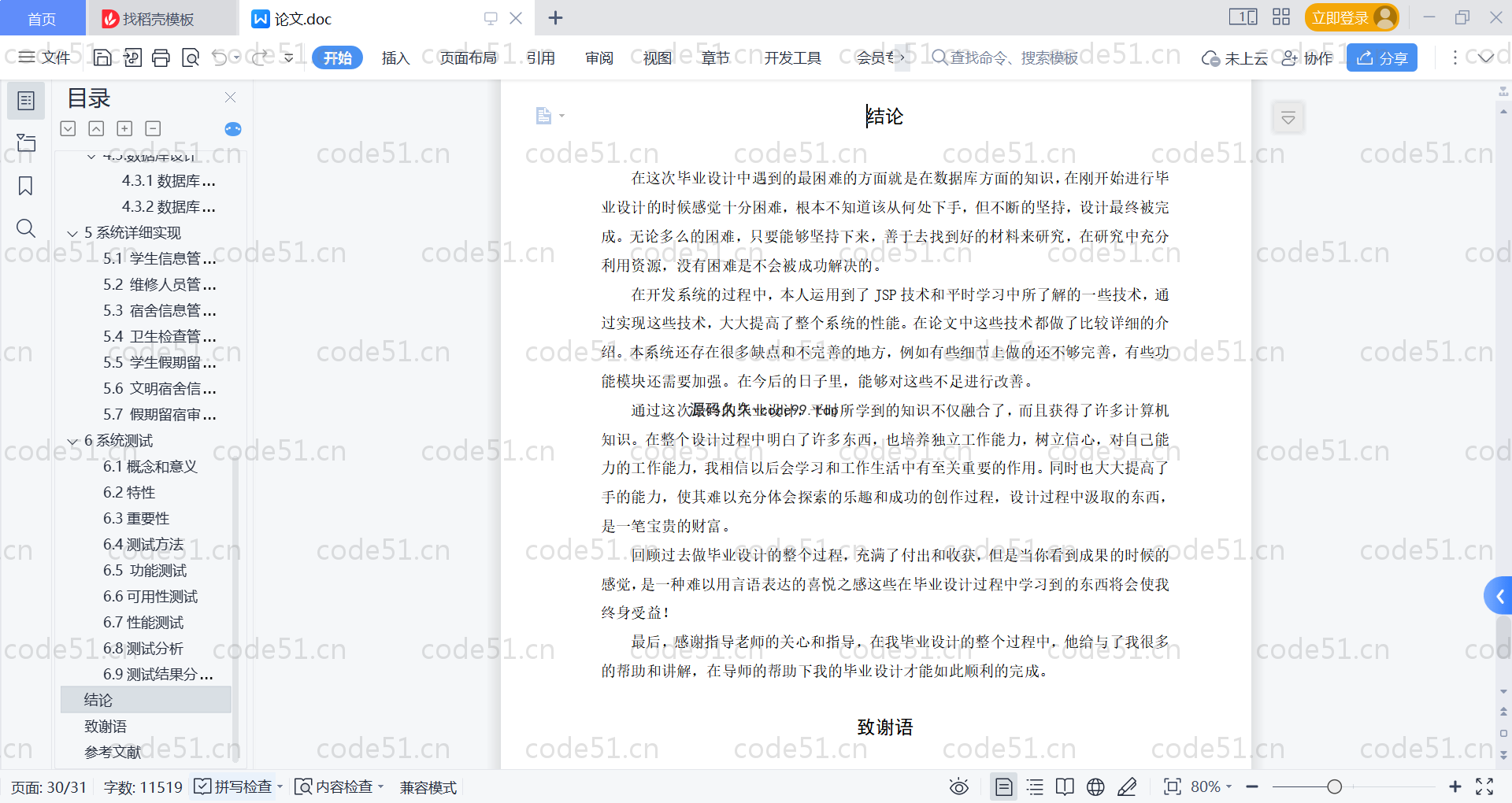Click the demote minus box in 目录 pane
The height and width of the screenshot is (803, 1512).
click(x=153, y=128)
